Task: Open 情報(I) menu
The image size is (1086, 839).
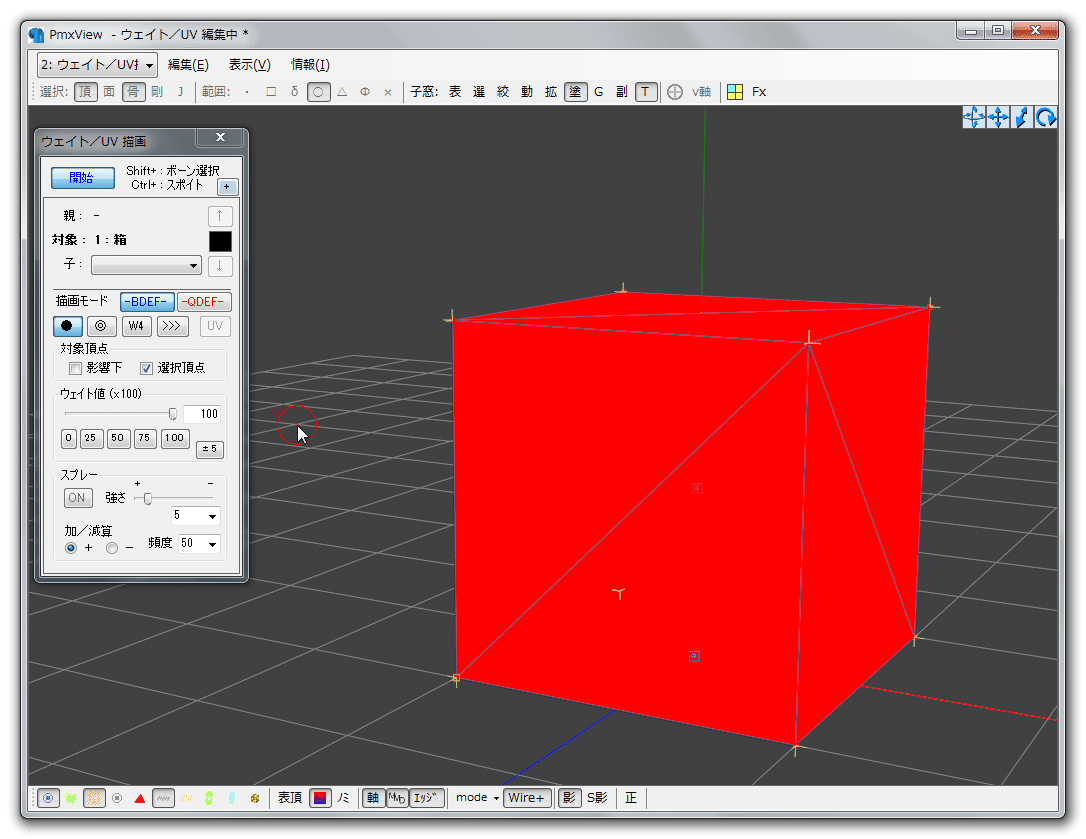Action: point(310,64)
